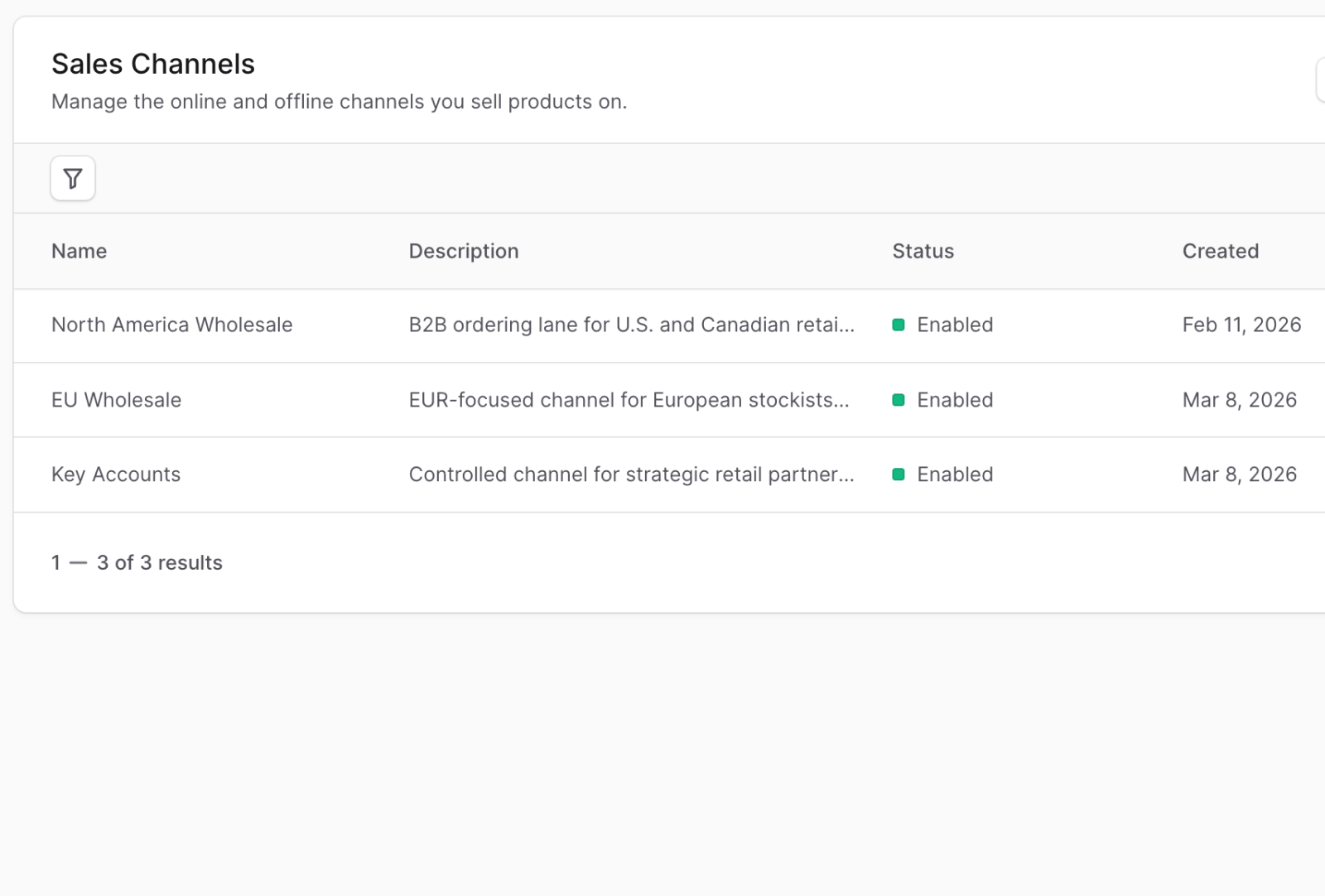Sort the table by the Created column
1325x896 pixels.
pyautogui.click(x=1220, y=251)
